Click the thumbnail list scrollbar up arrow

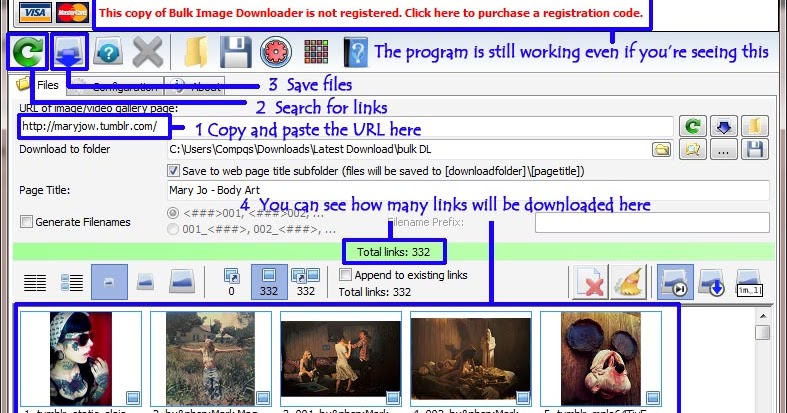pyautogui.click(x=763, y=316)
